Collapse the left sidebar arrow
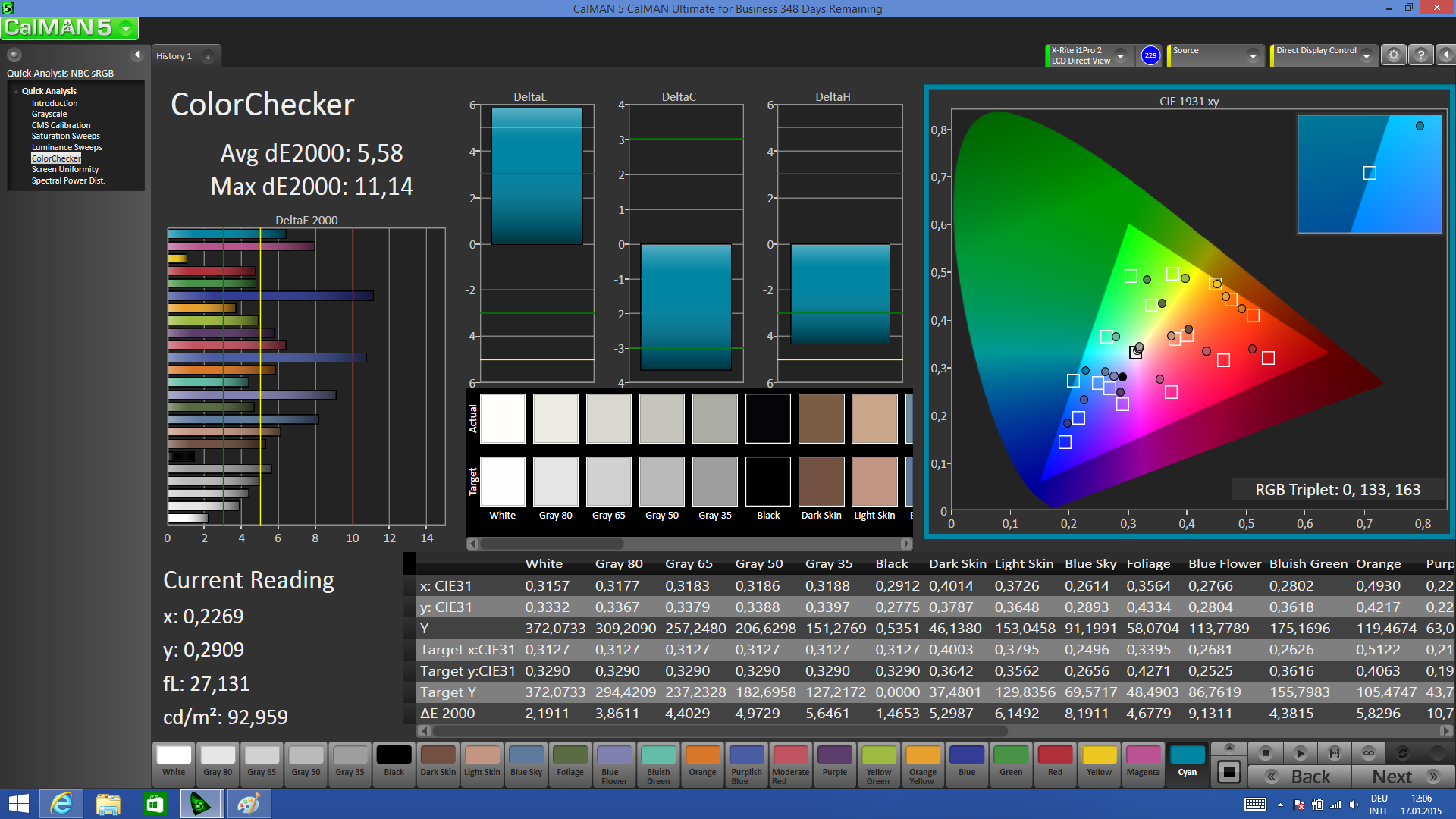1456x819 pixels. click(x=137, y=55)
